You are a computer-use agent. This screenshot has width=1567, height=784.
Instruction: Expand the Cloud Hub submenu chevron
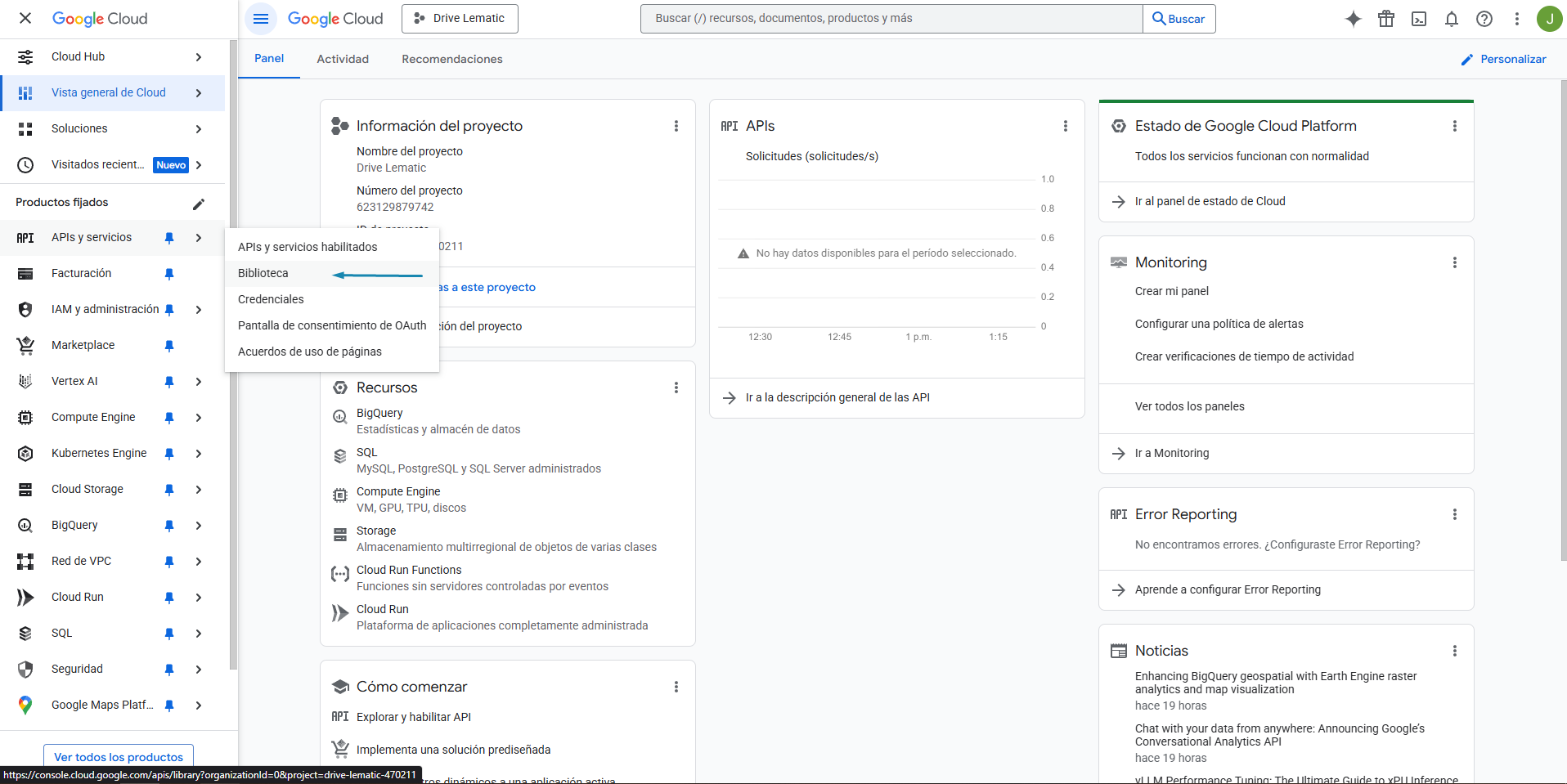[199, 57]
